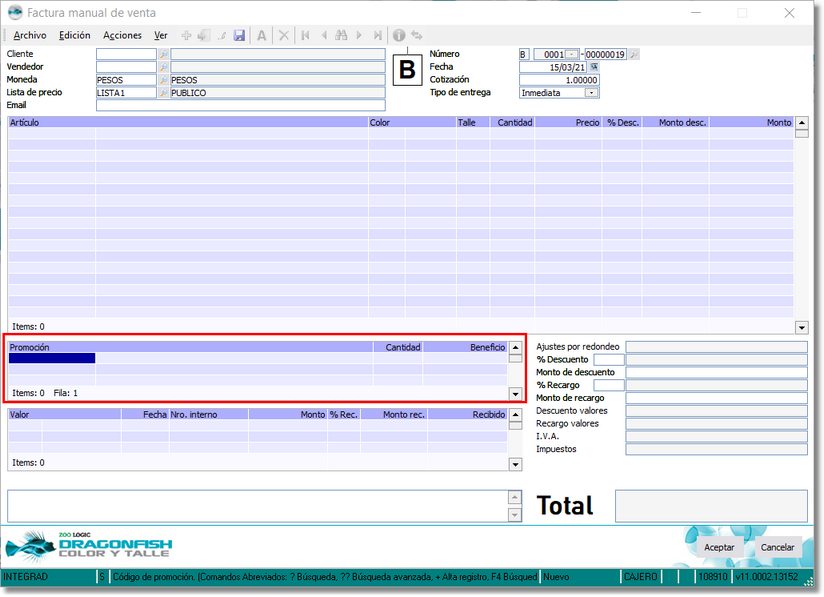Click the Email input field

240,105
